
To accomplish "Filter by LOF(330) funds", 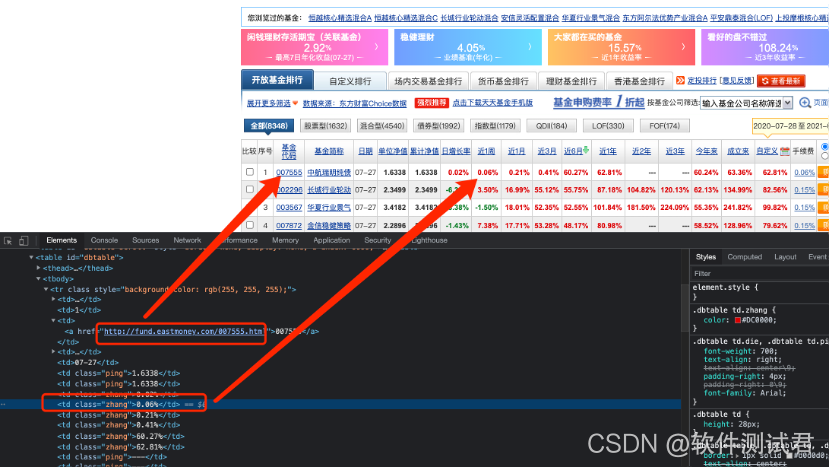I will (x=608, y=126).
